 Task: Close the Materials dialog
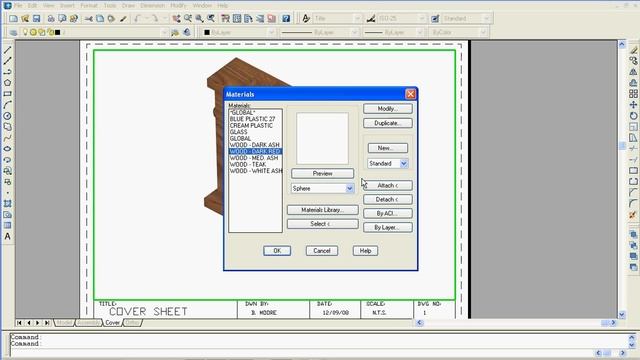pyautogui.click(x=410, y=94)
